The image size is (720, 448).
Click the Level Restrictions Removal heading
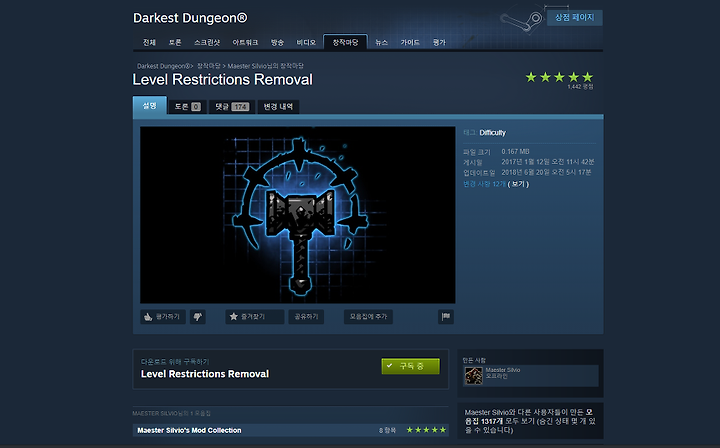(223, 79)
